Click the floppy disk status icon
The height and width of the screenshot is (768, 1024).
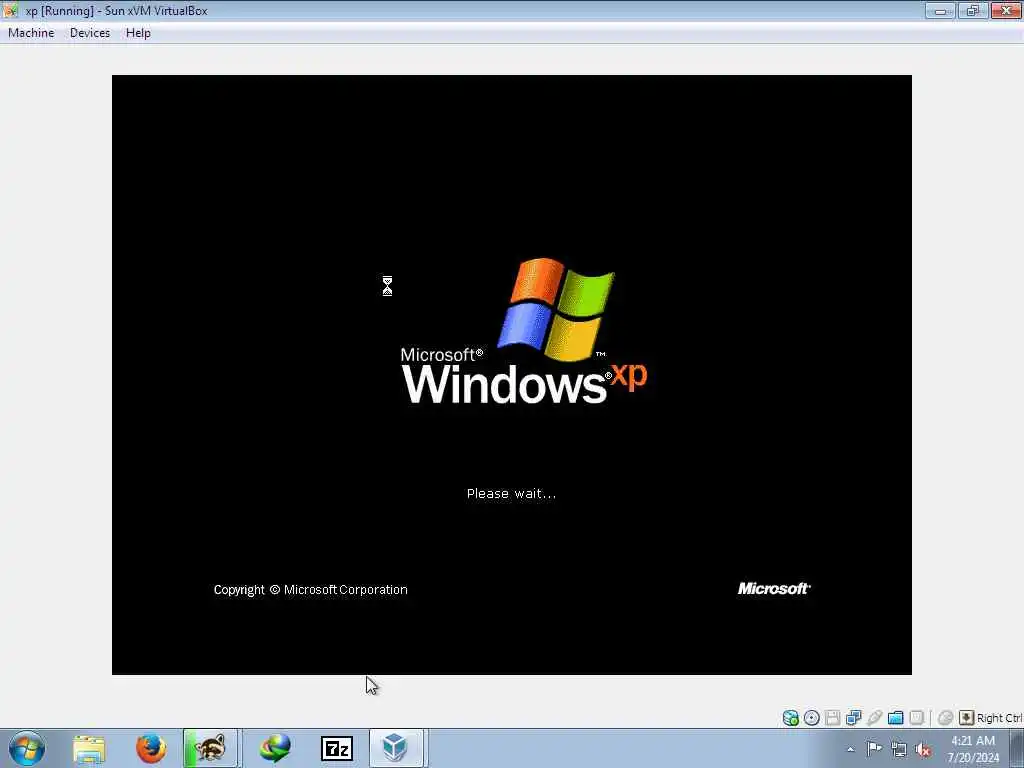[x=832, y=718]
